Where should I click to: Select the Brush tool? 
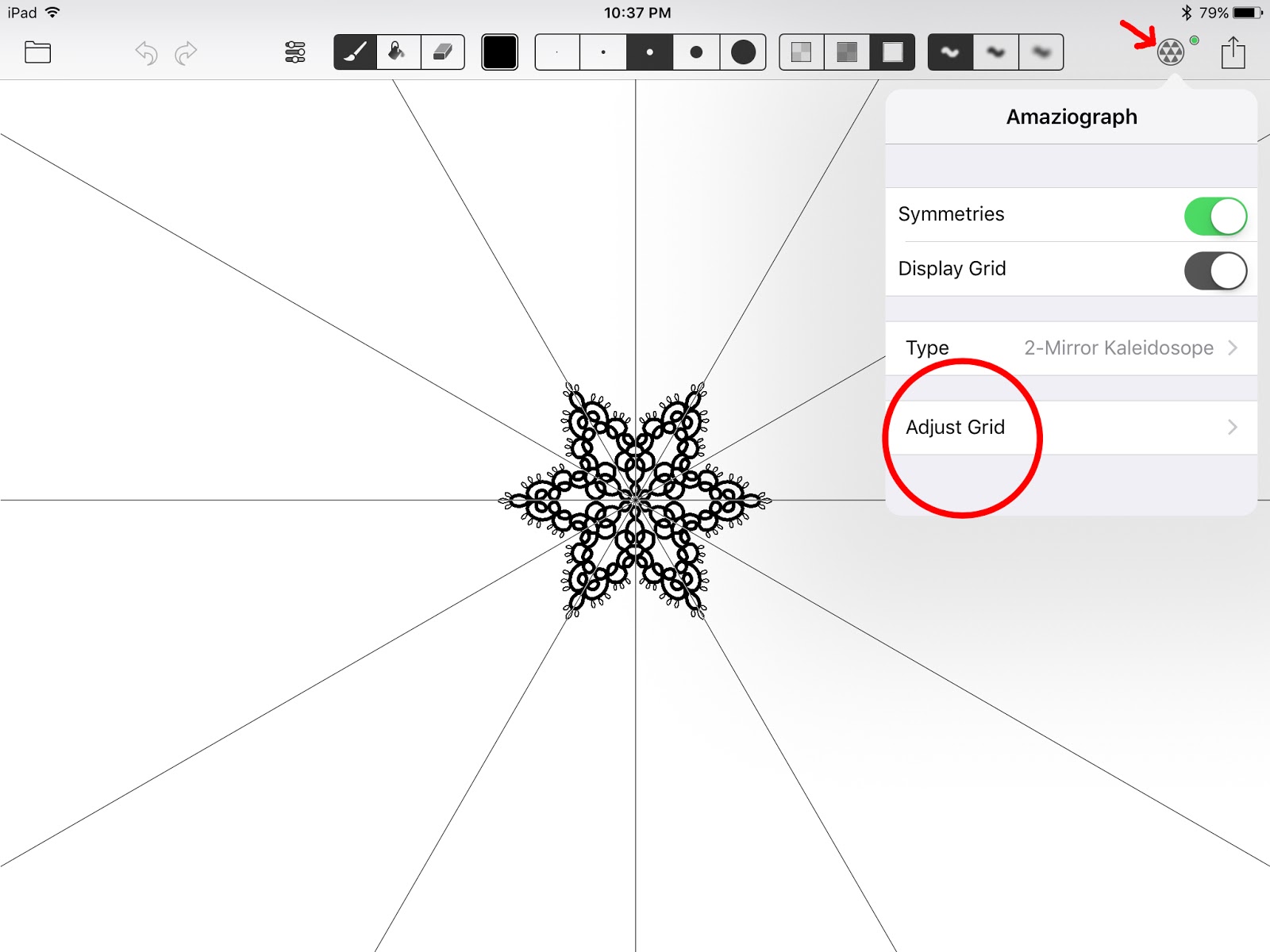pos(355,52)
